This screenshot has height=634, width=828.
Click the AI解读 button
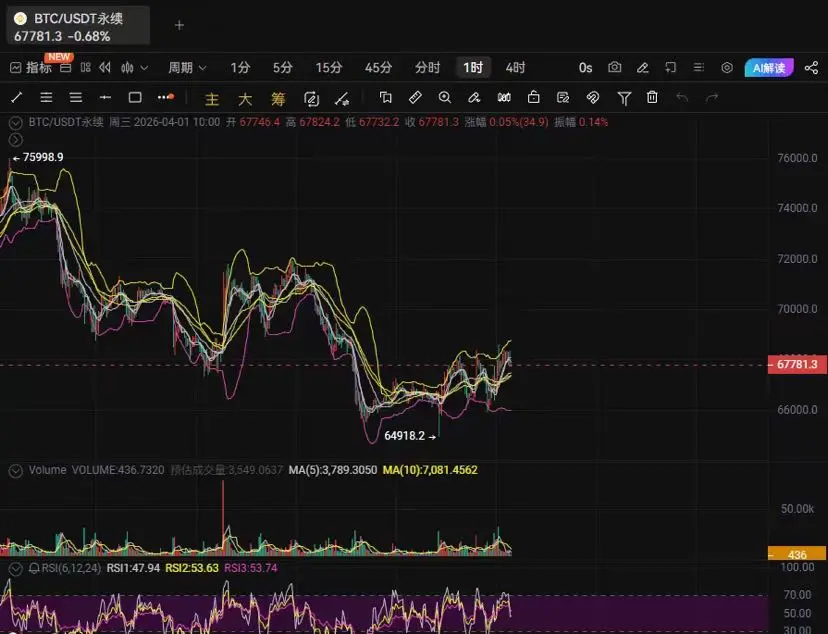769,68
